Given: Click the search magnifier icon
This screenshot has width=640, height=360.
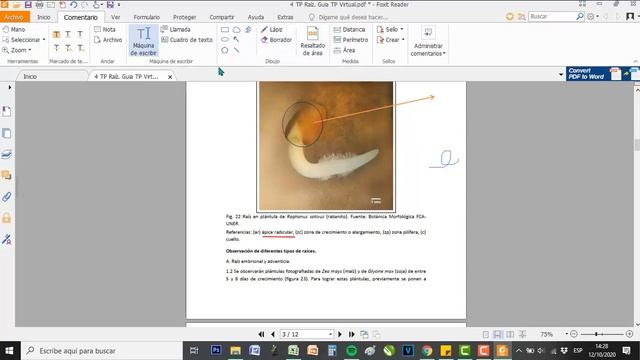Looking at the screenshot, I should click(x=580, y=16).
